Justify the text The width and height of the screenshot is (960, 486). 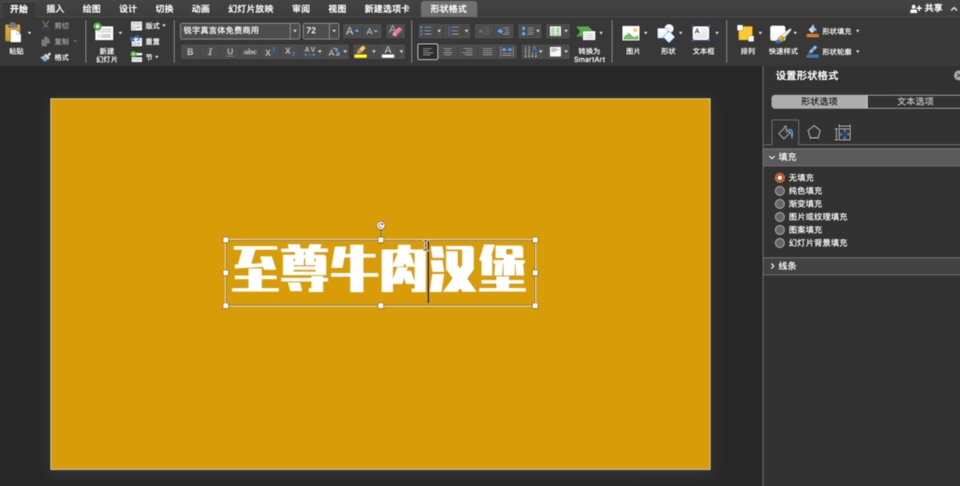tap(487, 52)
